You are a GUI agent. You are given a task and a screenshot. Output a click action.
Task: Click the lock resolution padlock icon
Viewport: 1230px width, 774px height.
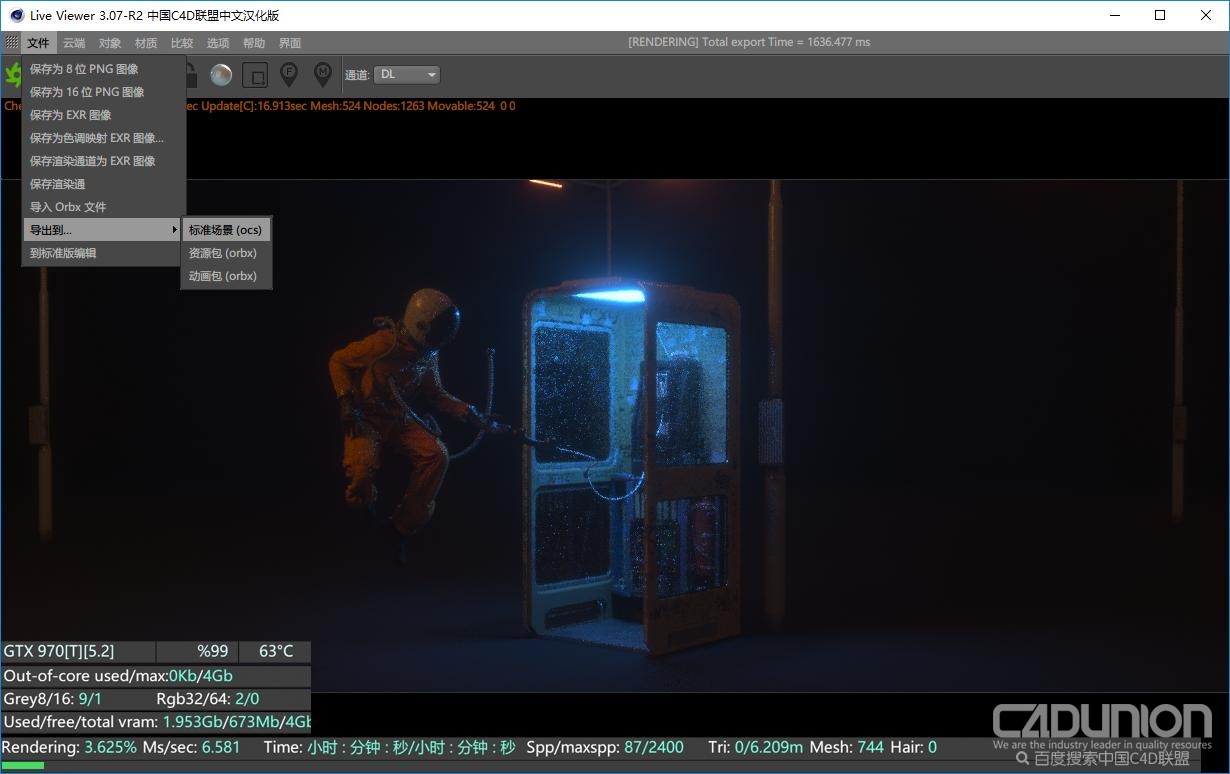tap(192, 75)
